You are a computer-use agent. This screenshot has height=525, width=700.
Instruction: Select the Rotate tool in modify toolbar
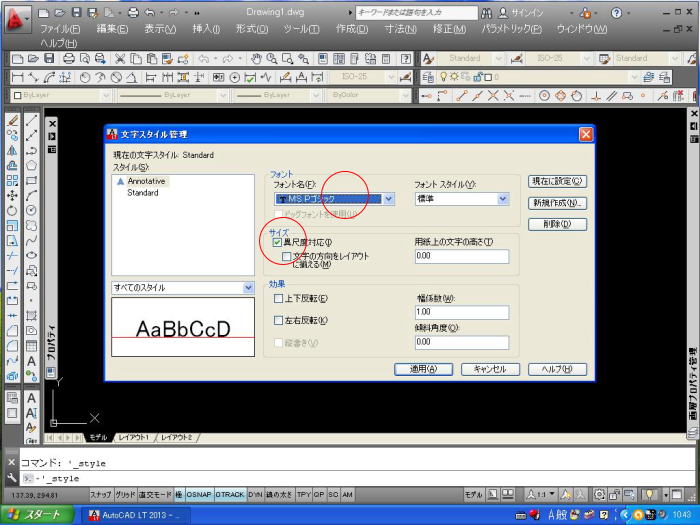click(12, 210)
